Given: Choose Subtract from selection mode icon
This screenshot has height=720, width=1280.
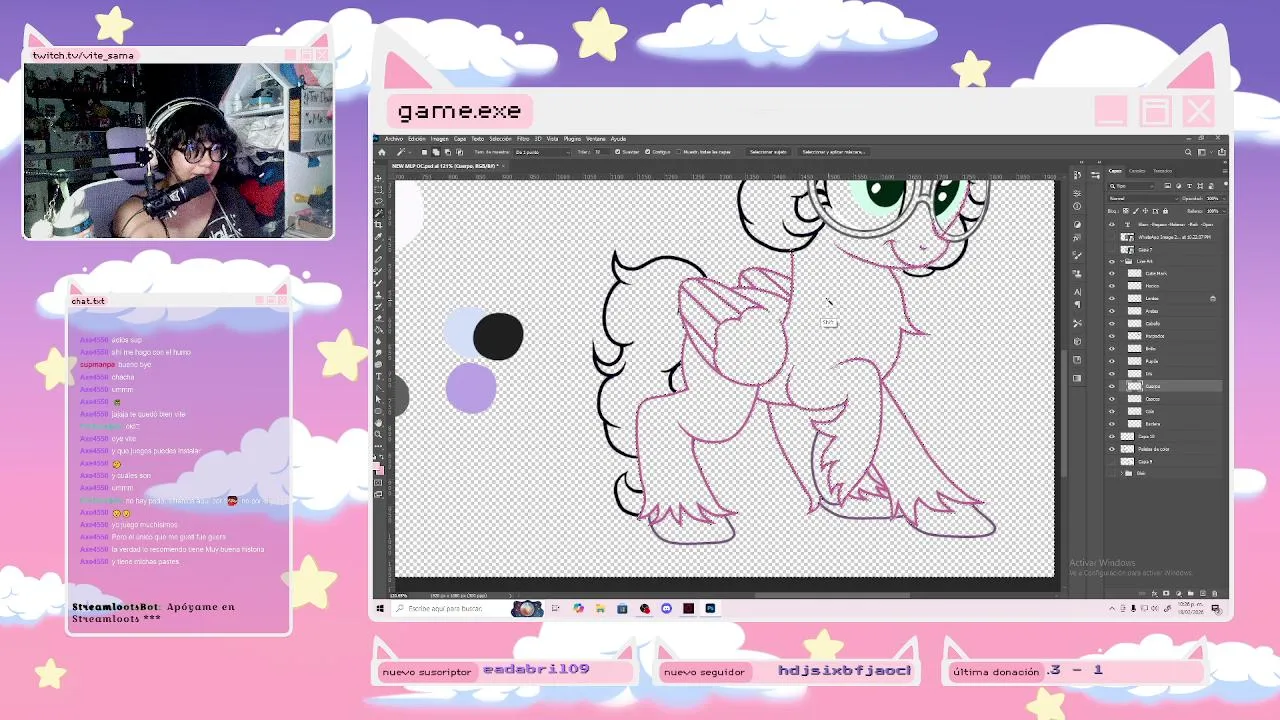Looking at the screenshot, I should pos(448,152).
